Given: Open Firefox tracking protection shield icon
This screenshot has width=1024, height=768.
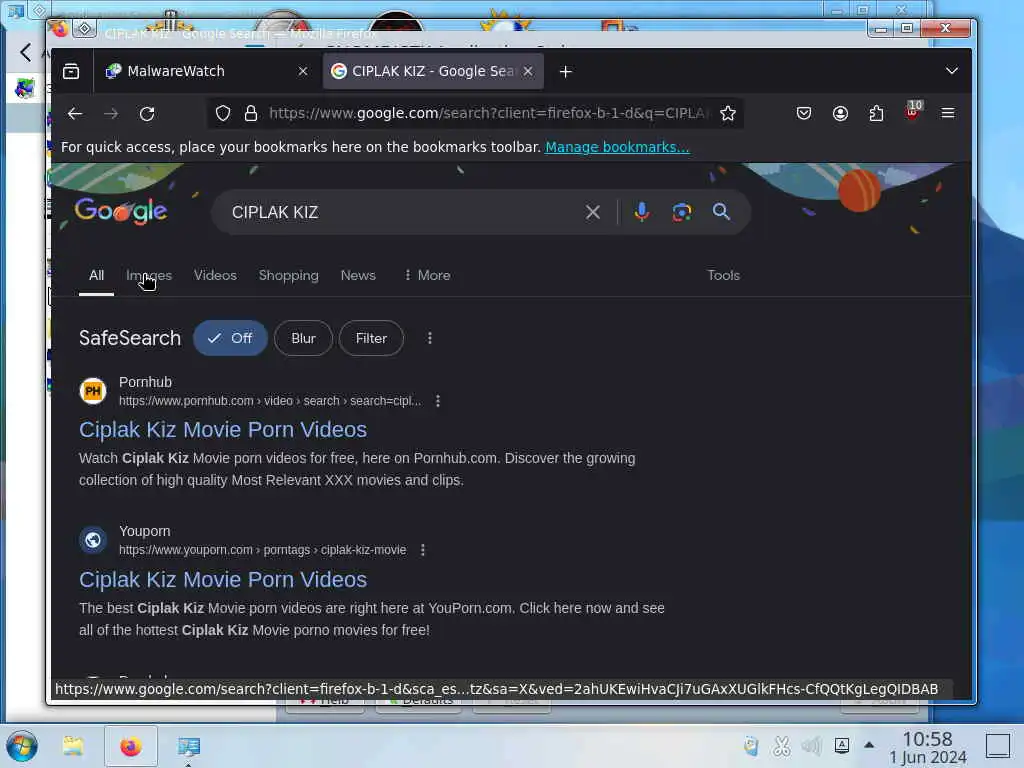Looking at the screenshot, I should 223,114.
